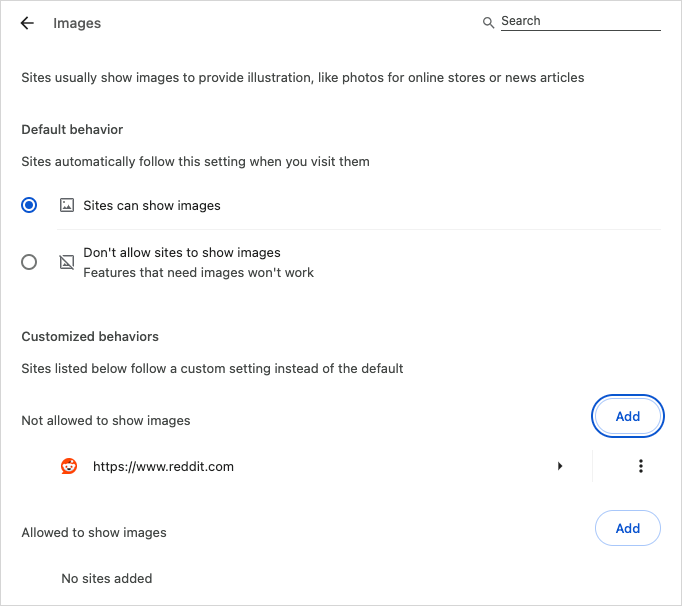
Task: Click the search magnifier icon
Action: pos(488,22)
